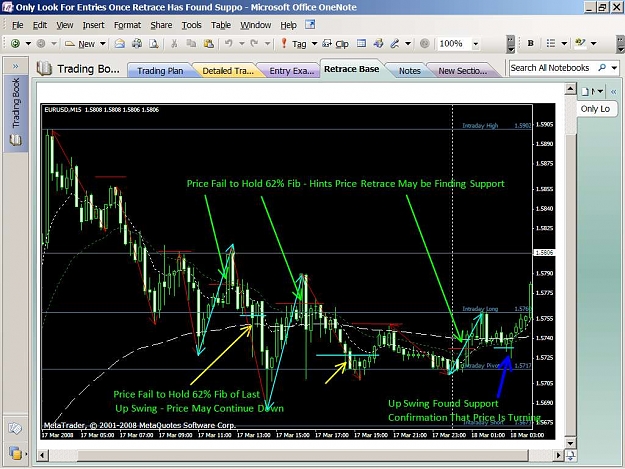Expand the notebook navigation bar chevron
The height and width of the screenshot is (469, 625).
coord(16,66)
